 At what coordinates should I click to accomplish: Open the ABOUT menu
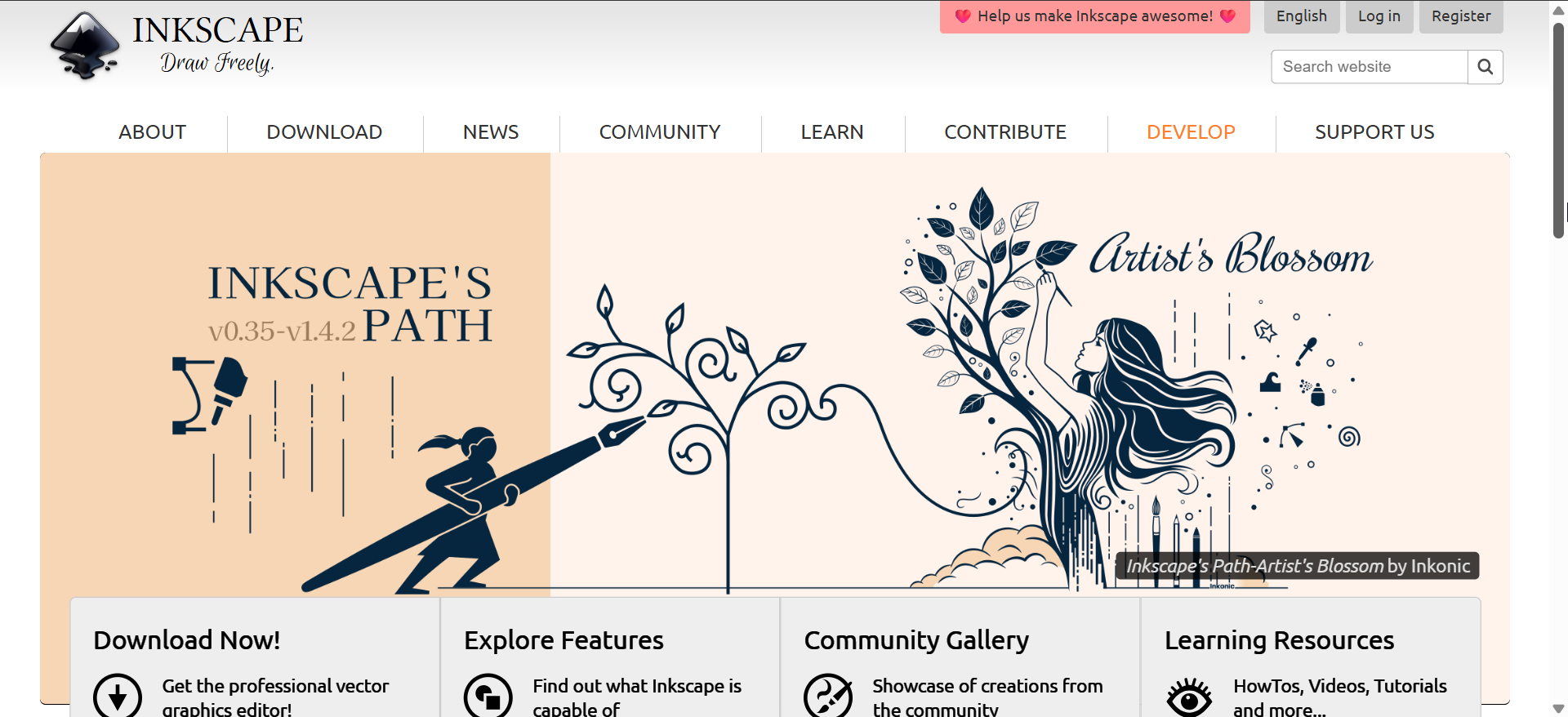click(x=152, y=132)
